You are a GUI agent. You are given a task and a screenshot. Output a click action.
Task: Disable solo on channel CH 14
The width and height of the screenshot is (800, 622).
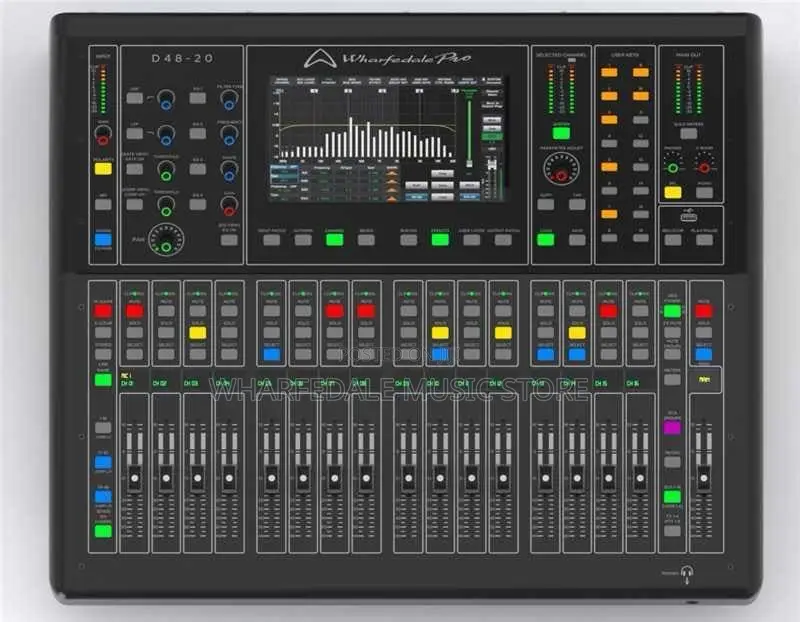[577, 333]
